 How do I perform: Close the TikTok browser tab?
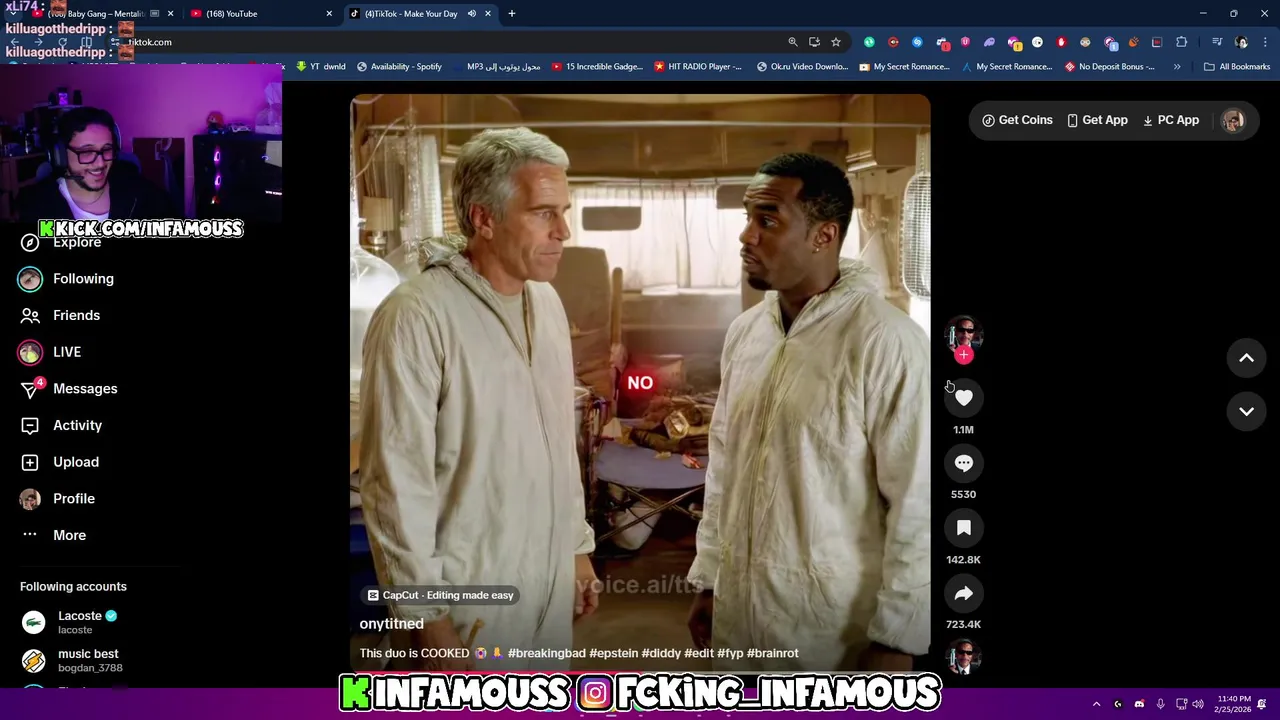[x=488, y=14]
